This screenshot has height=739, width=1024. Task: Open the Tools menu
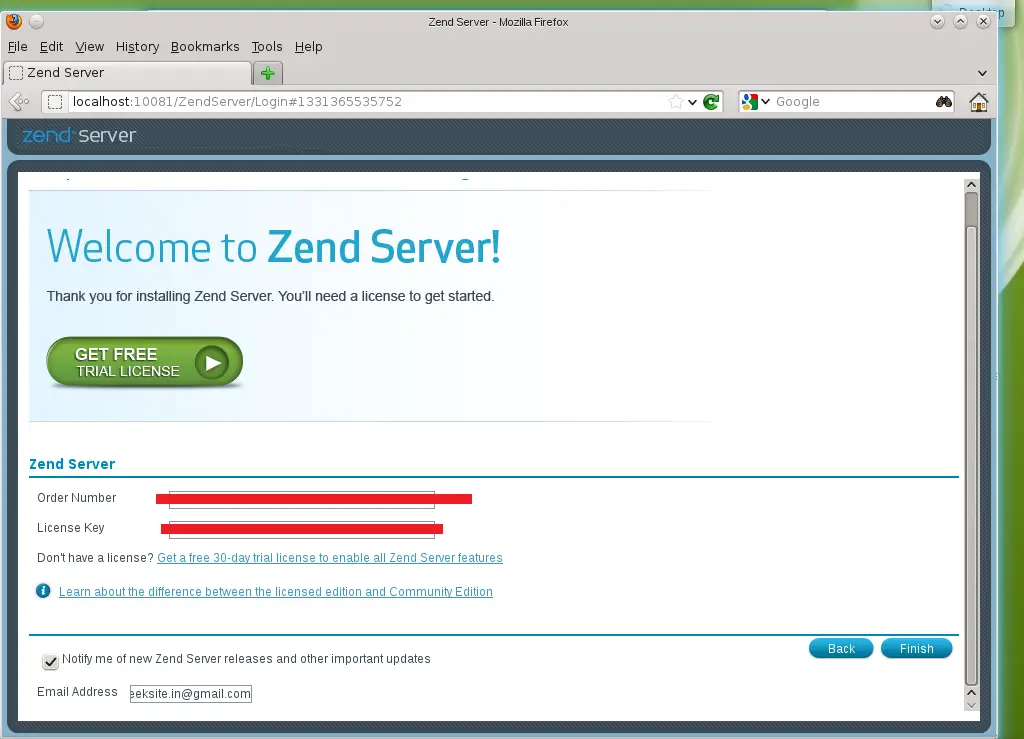(267, 46)
